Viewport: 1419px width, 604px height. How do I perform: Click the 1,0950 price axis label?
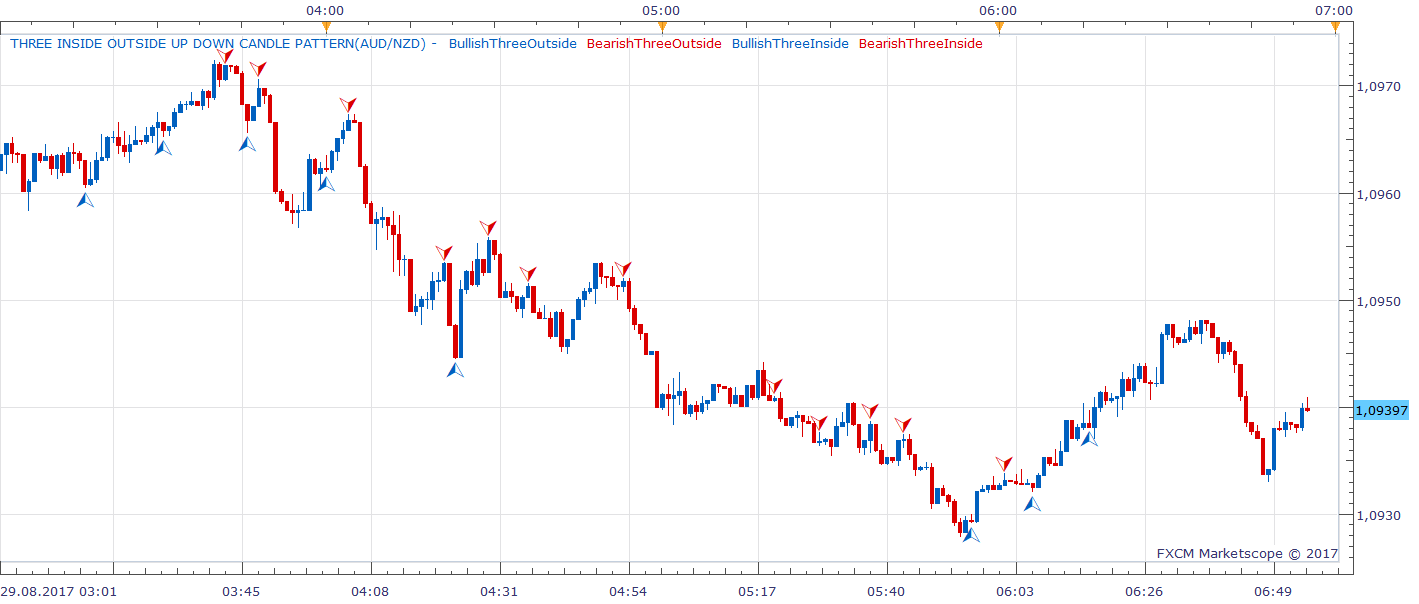click(x=1377, y=301)
